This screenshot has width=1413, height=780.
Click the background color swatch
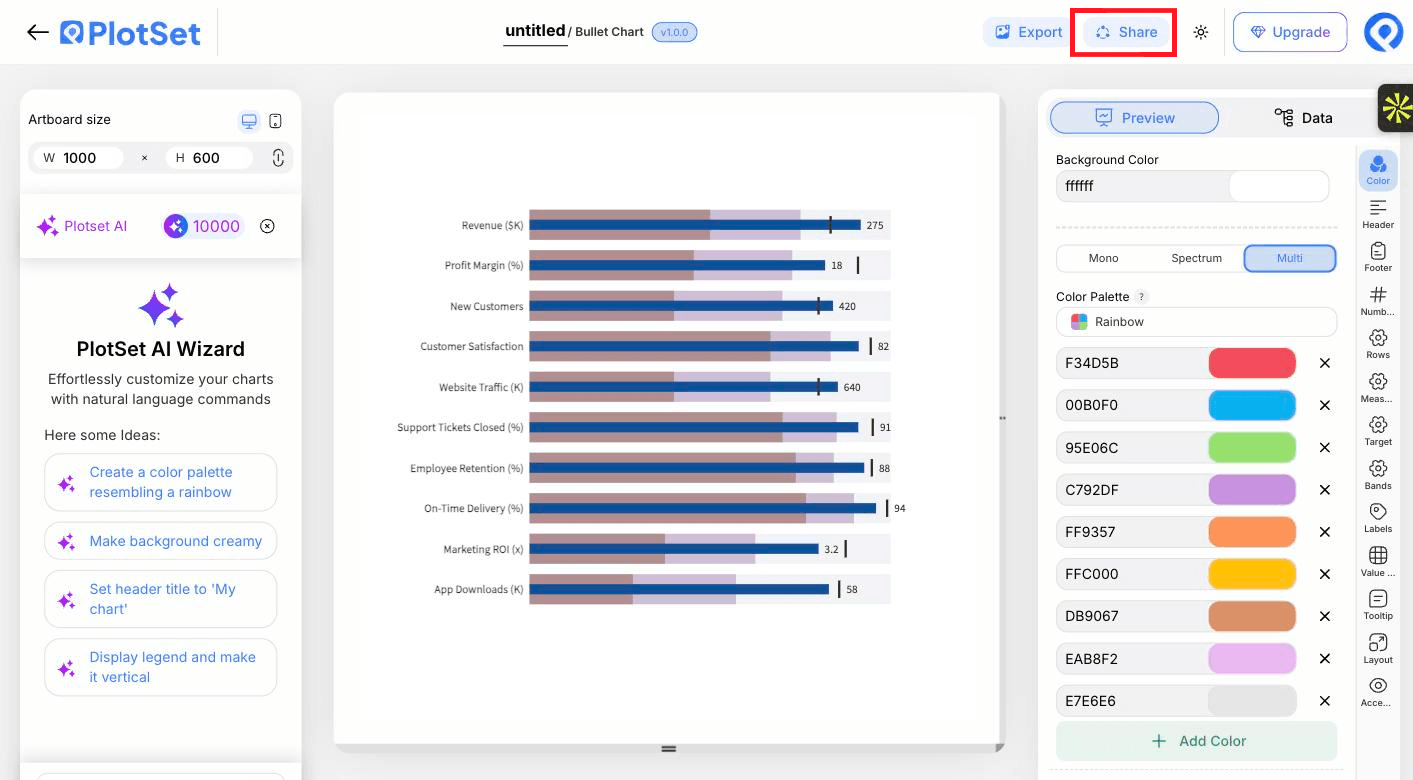[1278, 186]
